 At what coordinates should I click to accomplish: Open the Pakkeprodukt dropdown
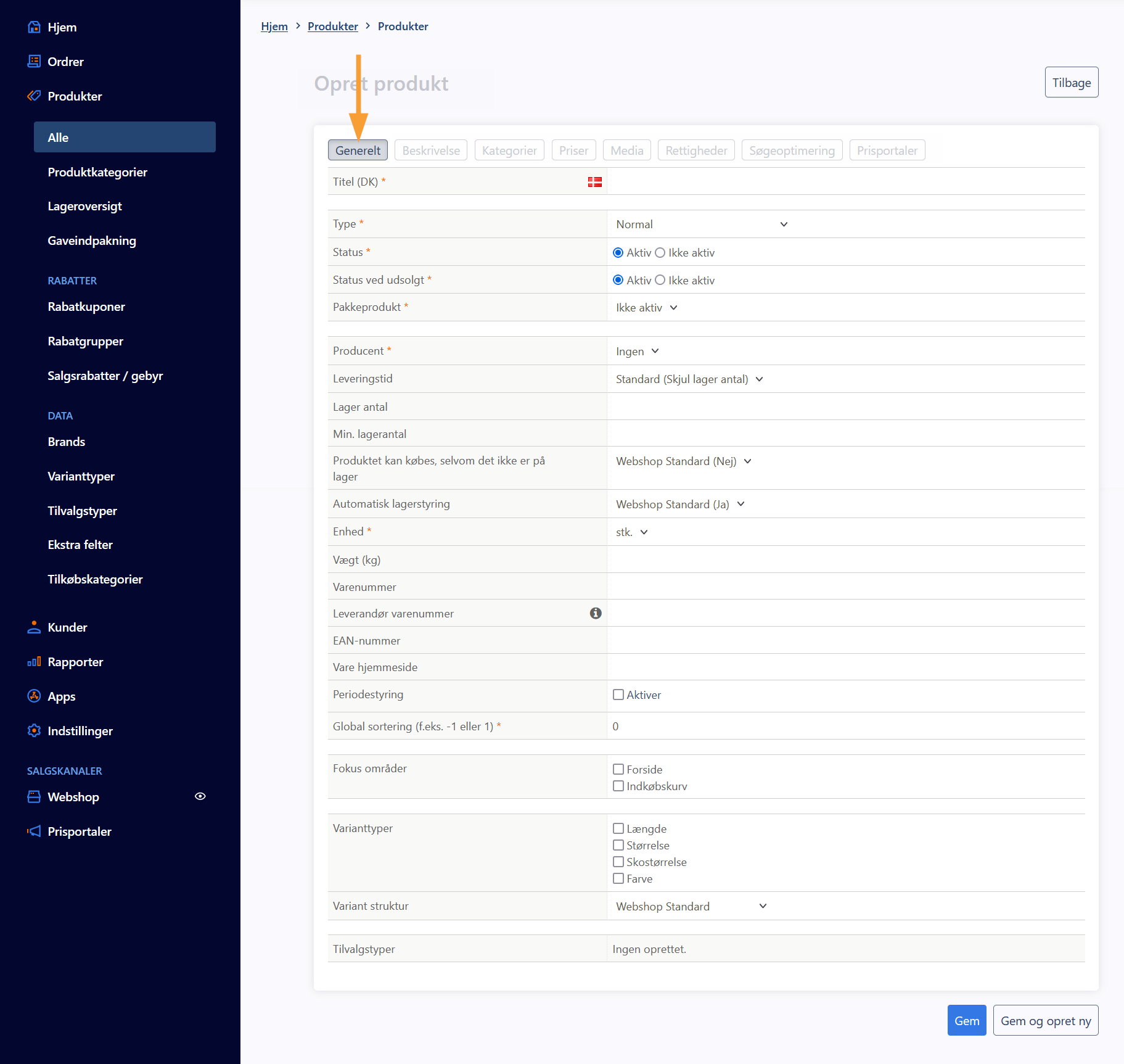coord(646,308)
